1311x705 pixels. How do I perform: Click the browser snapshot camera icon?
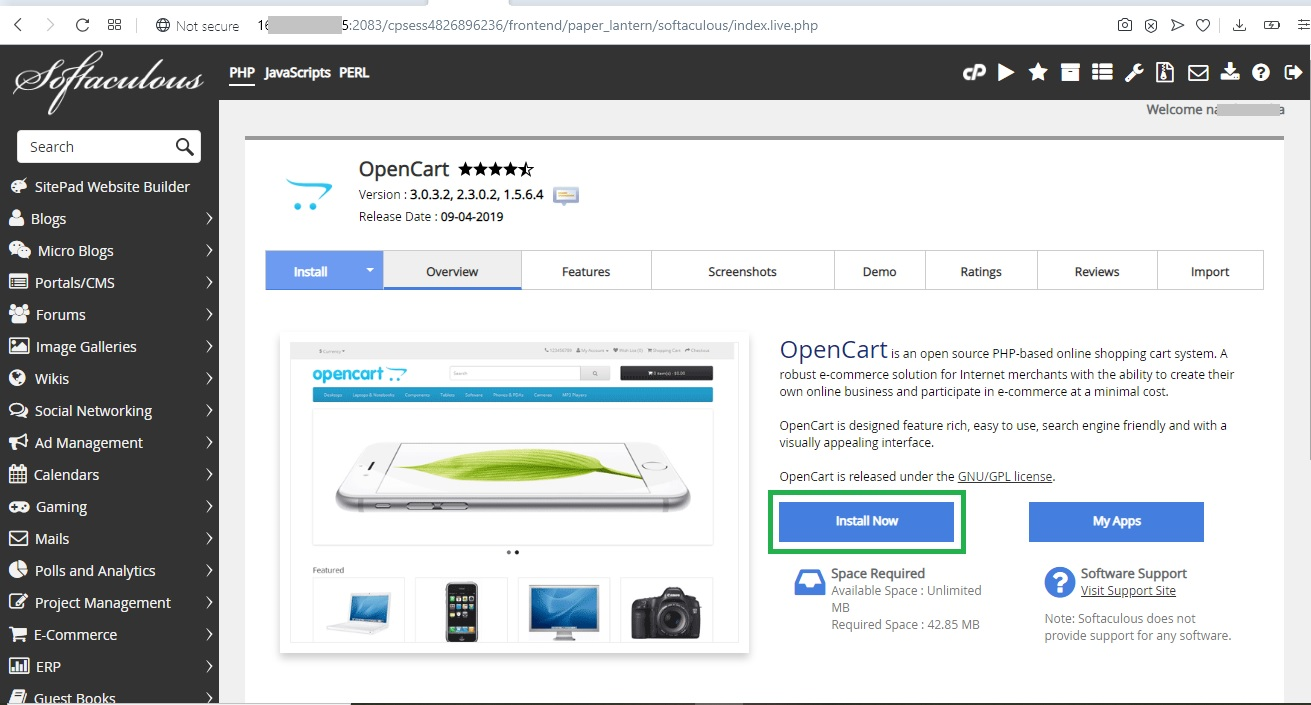point(1125,25)
